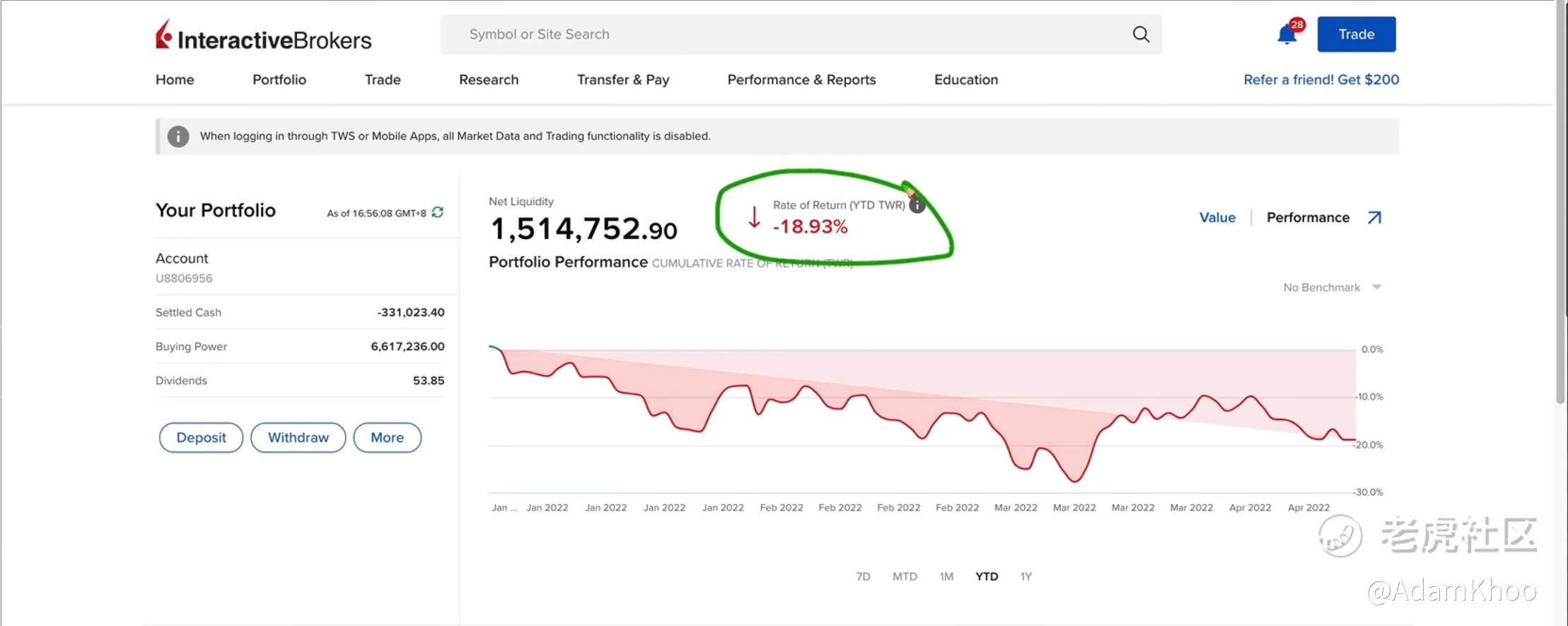
Task: Select the 1Y time range
Action: pyautogui.click(x=1026, y=576)
